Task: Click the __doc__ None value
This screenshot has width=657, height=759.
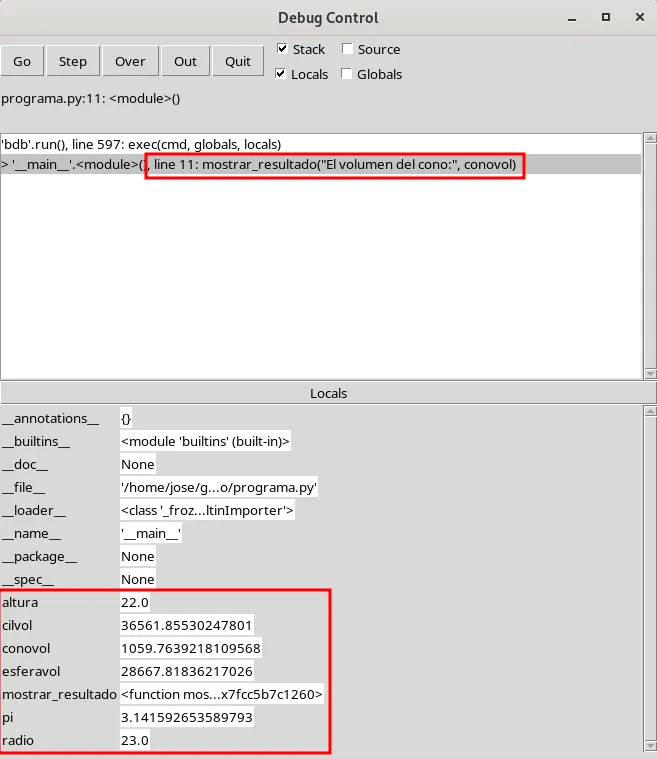Action: tap(138, 465)
